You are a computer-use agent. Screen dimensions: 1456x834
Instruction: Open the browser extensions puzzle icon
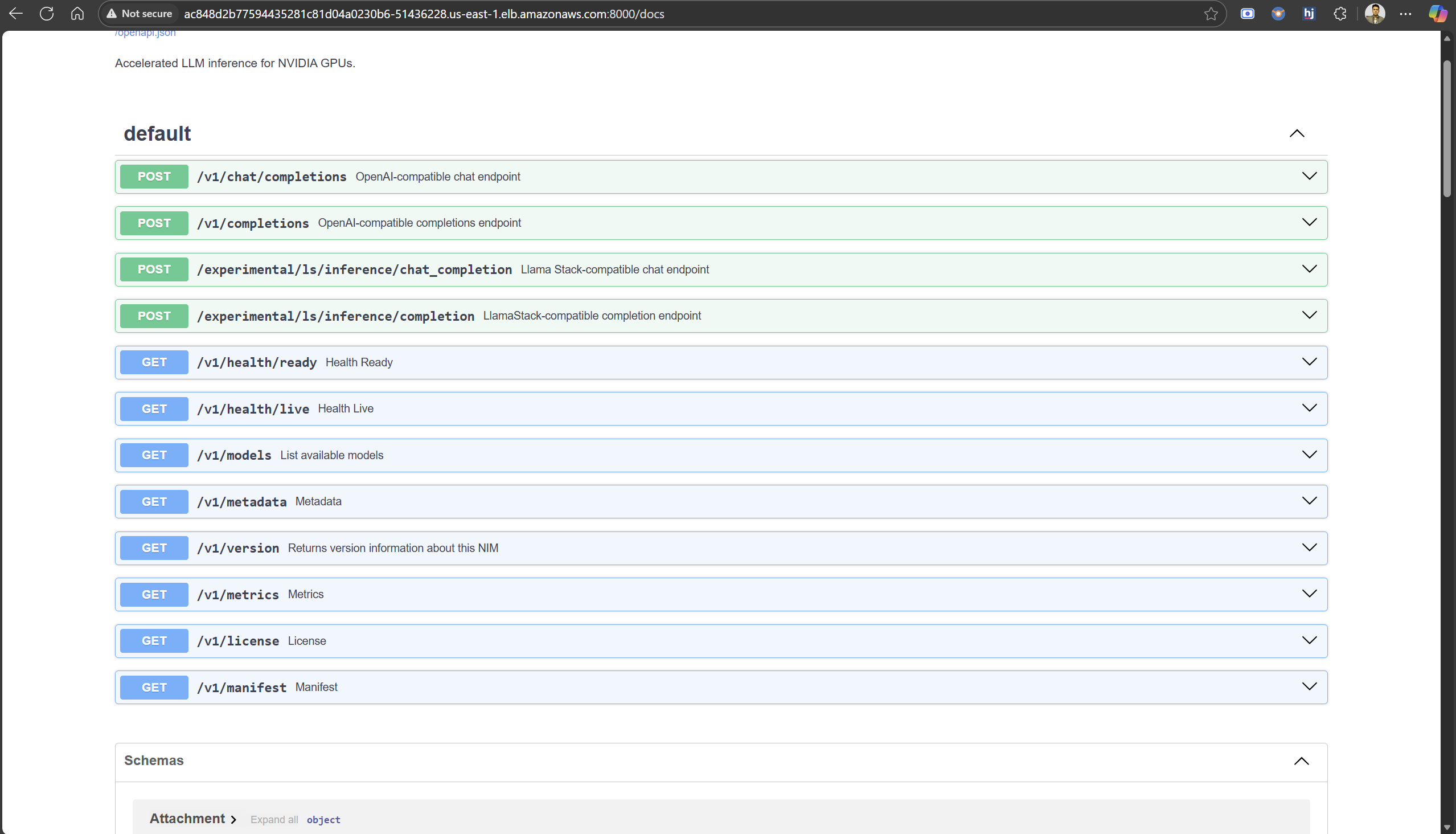tap(1340, 14)
